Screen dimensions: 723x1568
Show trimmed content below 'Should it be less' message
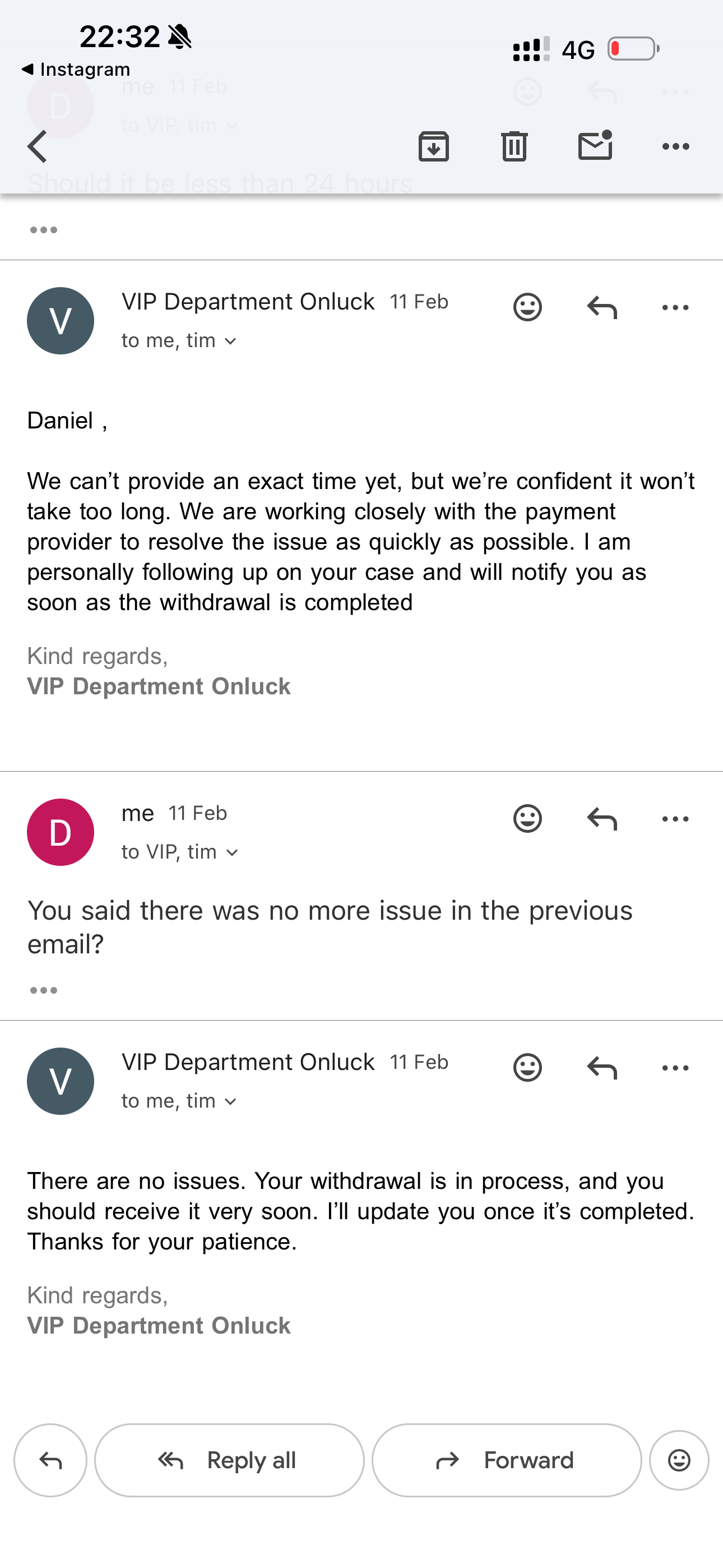click(x=44, y=230)
